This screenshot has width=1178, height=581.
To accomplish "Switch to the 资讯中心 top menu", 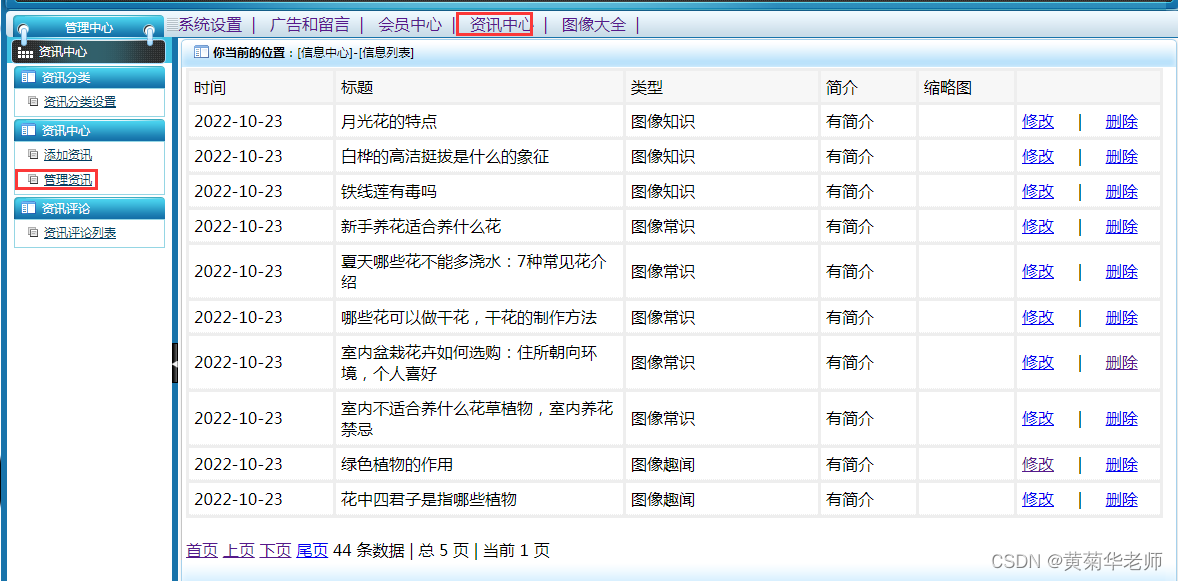I will pos(501,25).
